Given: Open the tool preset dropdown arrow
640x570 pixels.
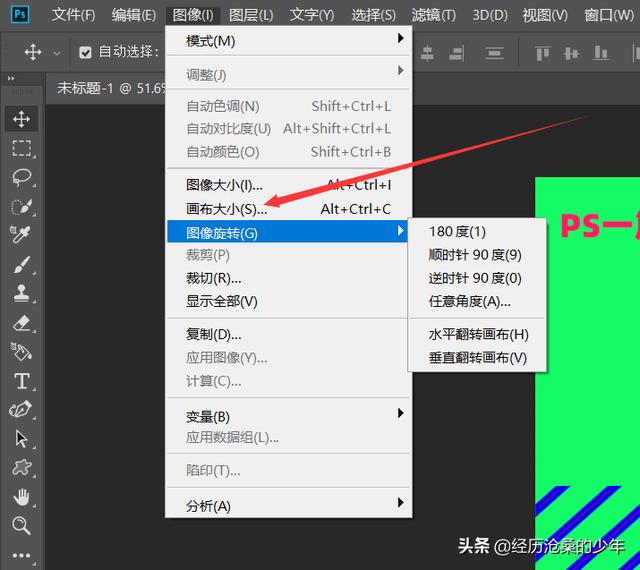Looking at the screenshot, I should tap(57, 53).
